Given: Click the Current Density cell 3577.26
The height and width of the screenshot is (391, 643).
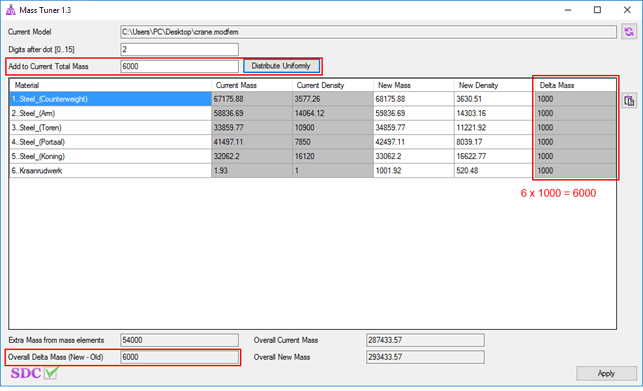Looking at the screenshot, I should pos(332,99).
